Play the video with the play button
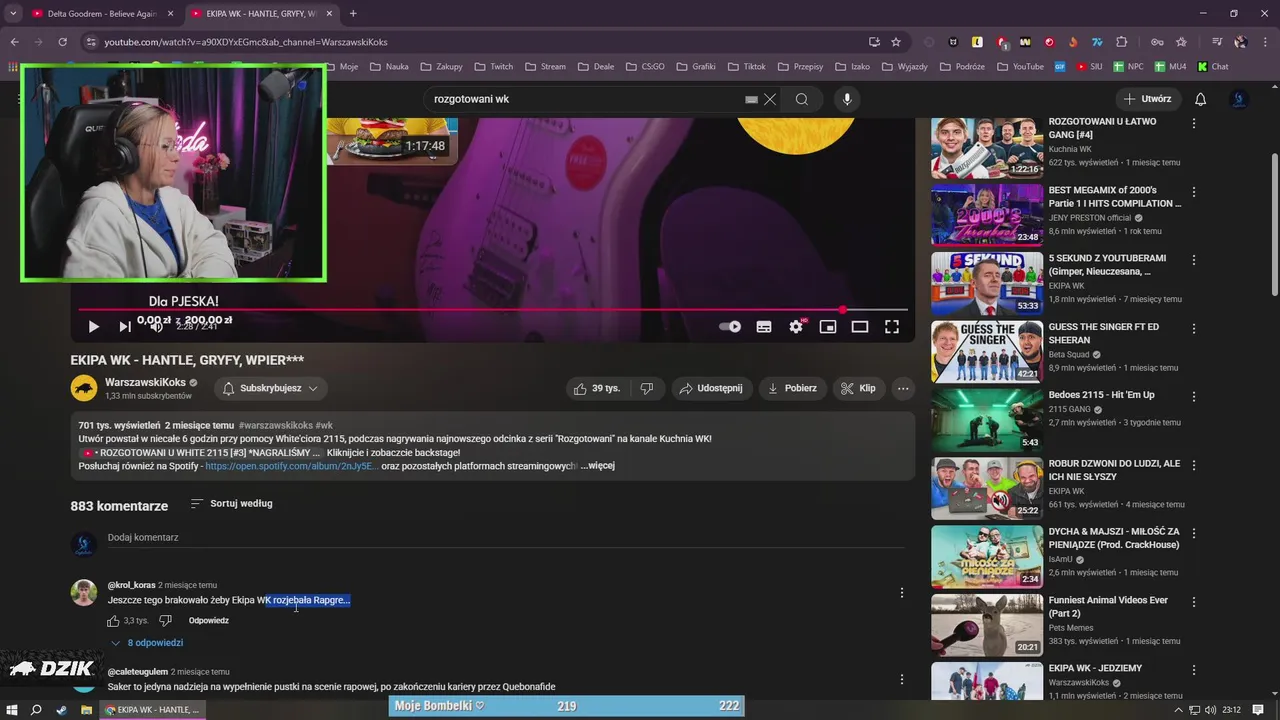The width and height of the screenshot is (1280, 720). (93, 326)
